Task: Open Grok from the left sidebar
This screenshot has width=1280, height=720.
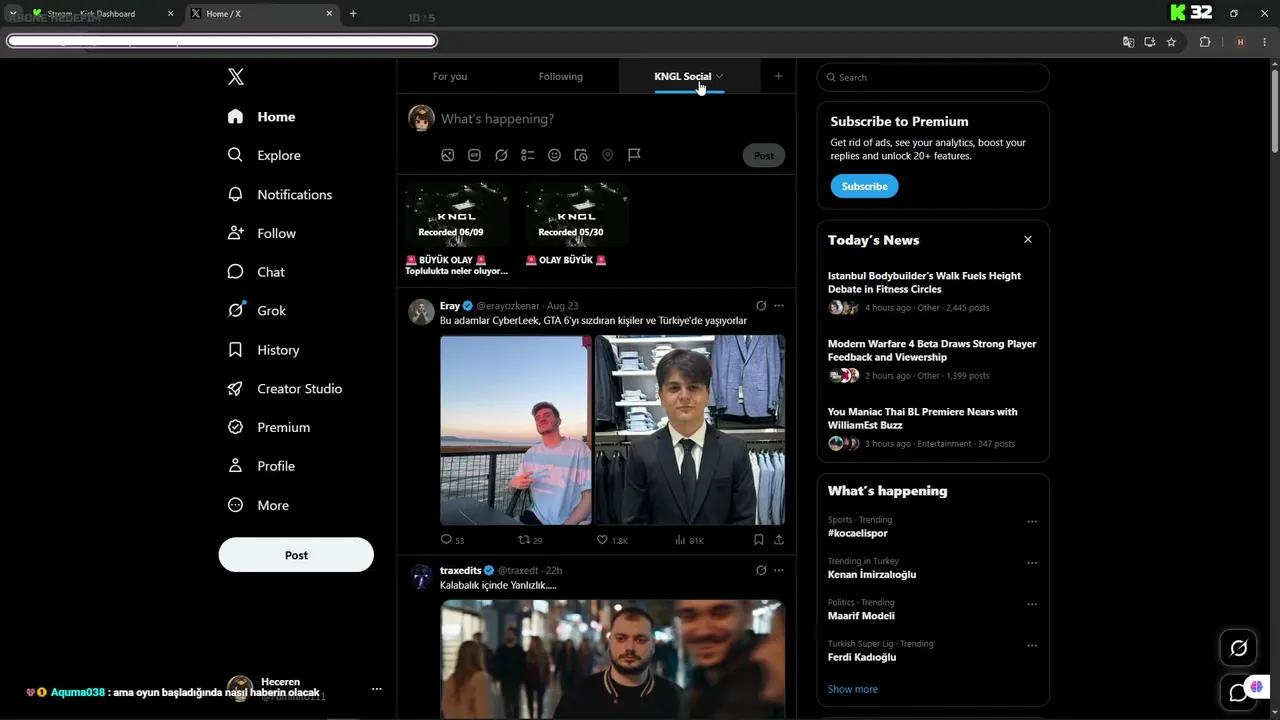Action: tap(256, 310)
